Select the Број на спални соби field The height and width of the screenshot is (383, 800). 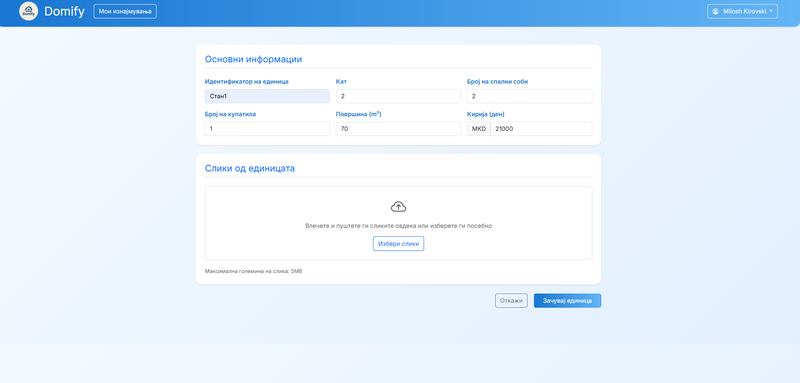coord(530,96)
